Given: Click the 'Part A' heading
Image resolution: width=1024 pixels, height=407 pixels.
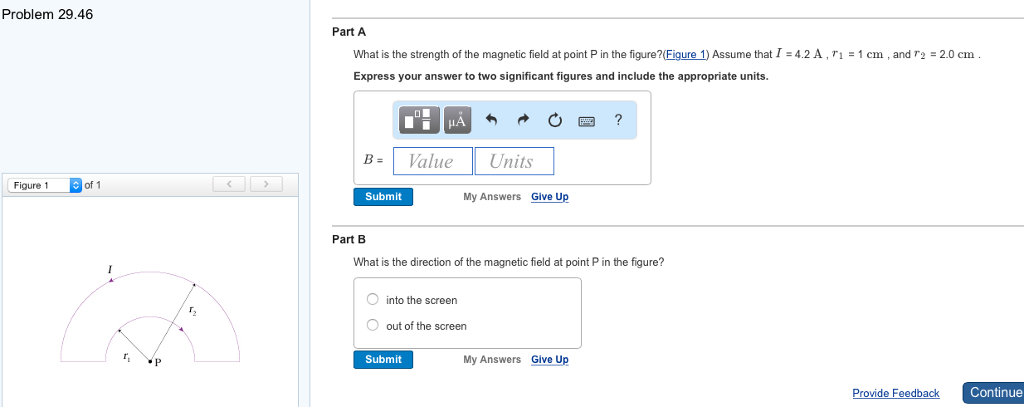Looking at the screenshot, I should pos(349,31).
